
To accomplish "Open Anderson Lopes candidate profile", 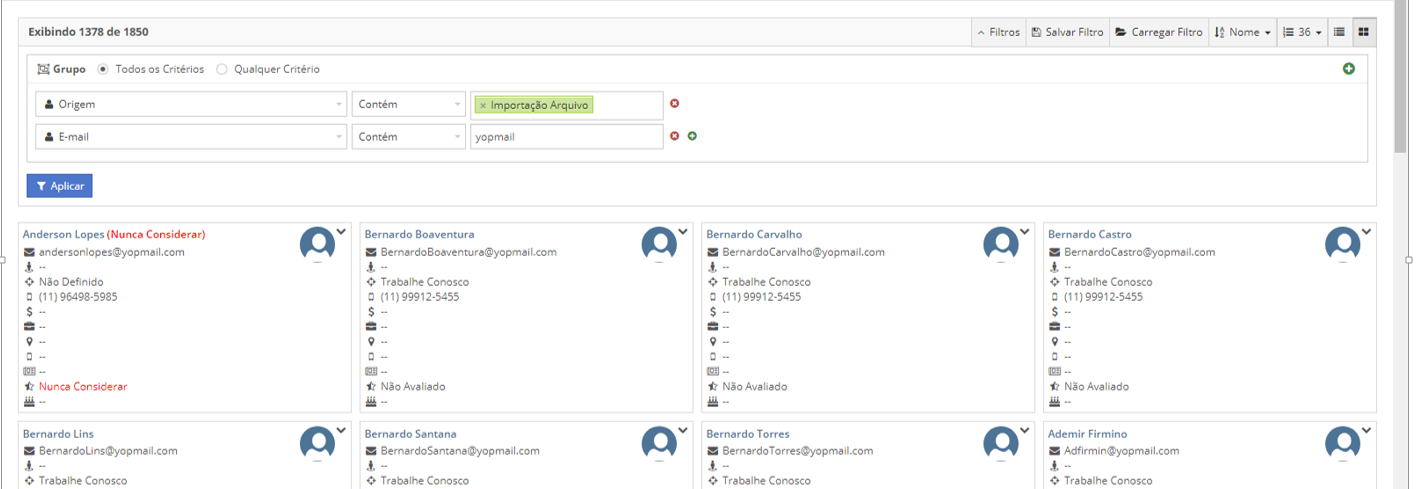I will 63,234.
